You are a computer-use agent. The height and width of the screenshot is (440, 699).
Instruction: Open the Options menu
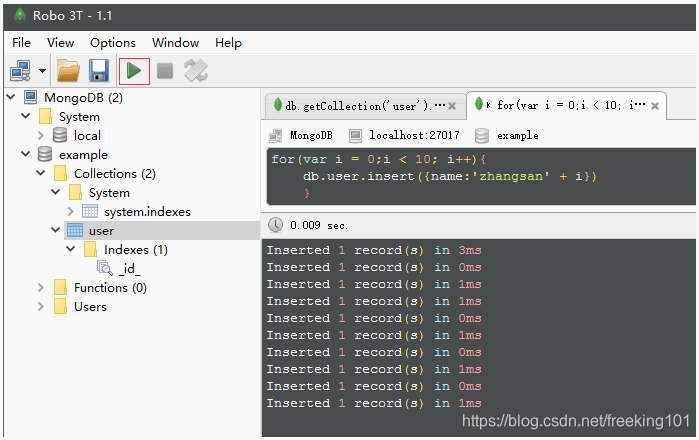[x=113, y=43]
